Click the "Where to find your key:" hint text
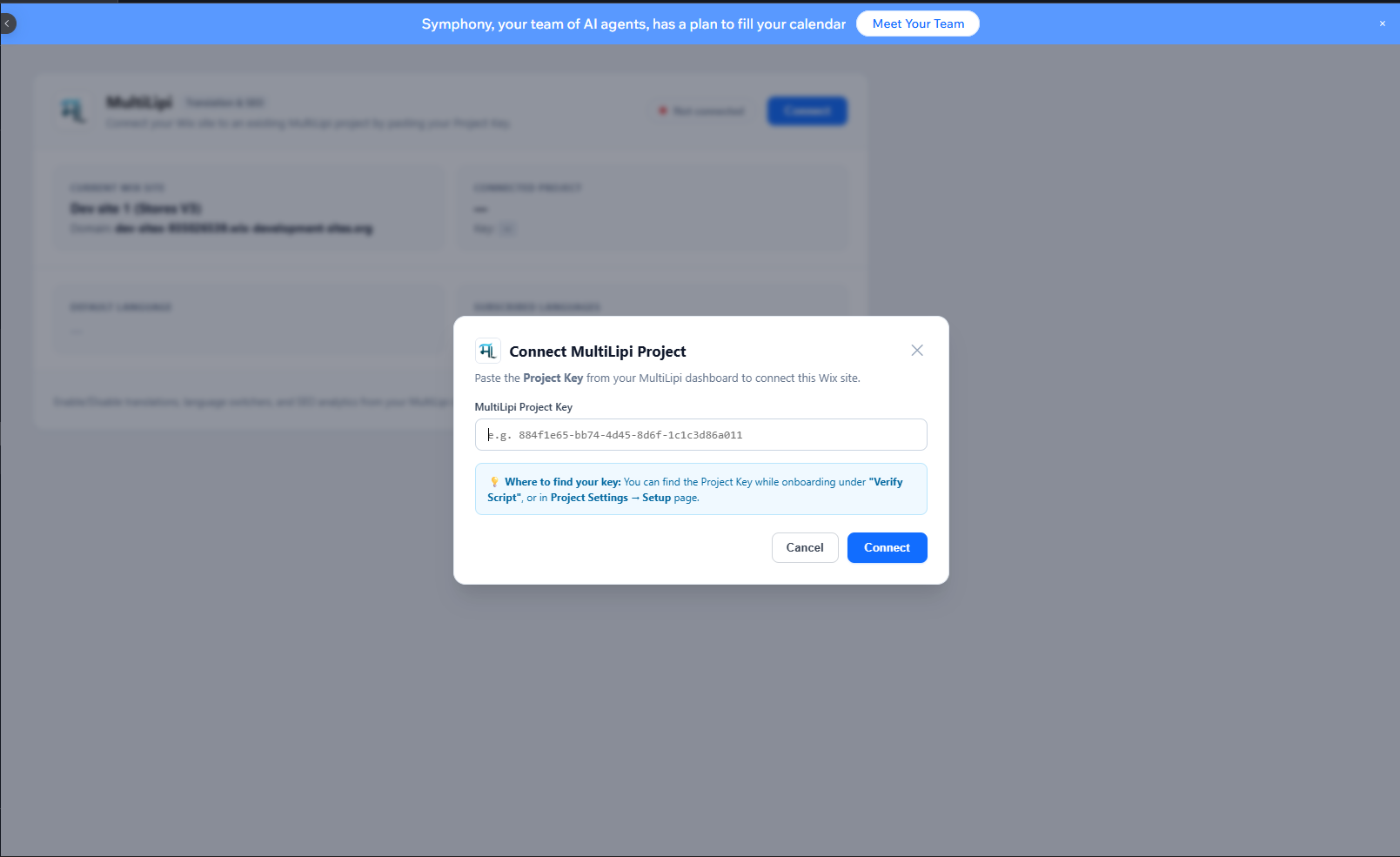The width and height of the screenshot is (1400, 857). pos(563,482)
